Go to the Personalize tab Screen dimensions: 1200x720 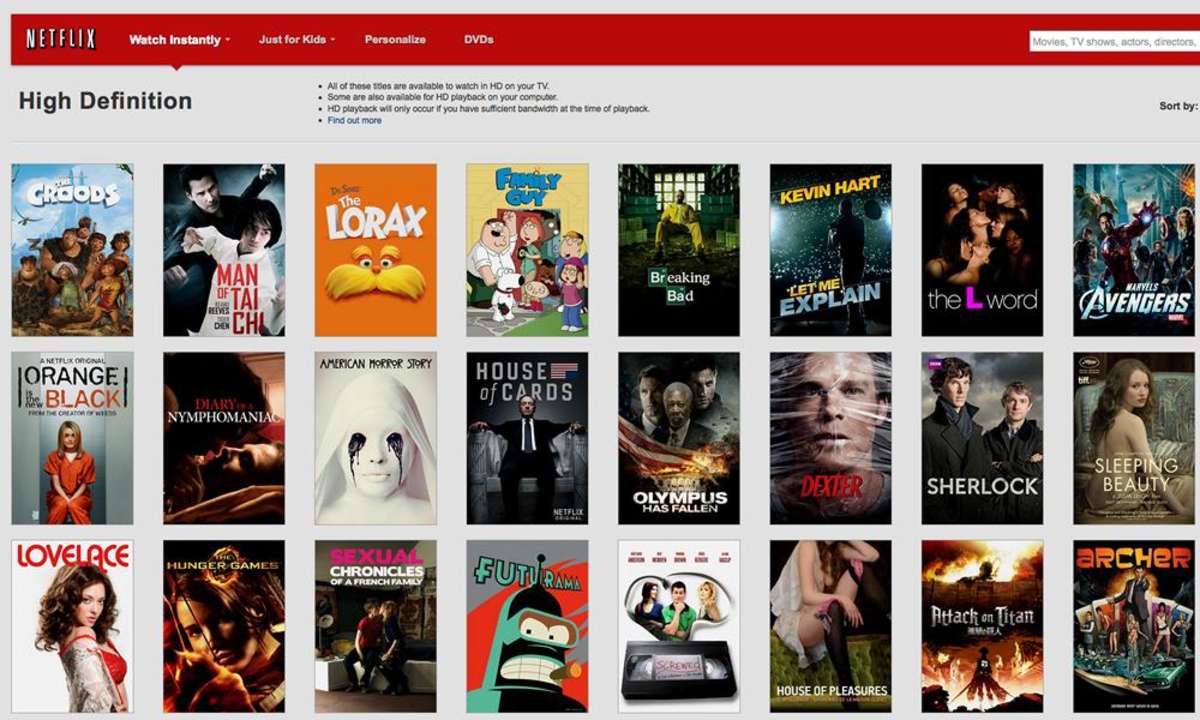[395, 40]
